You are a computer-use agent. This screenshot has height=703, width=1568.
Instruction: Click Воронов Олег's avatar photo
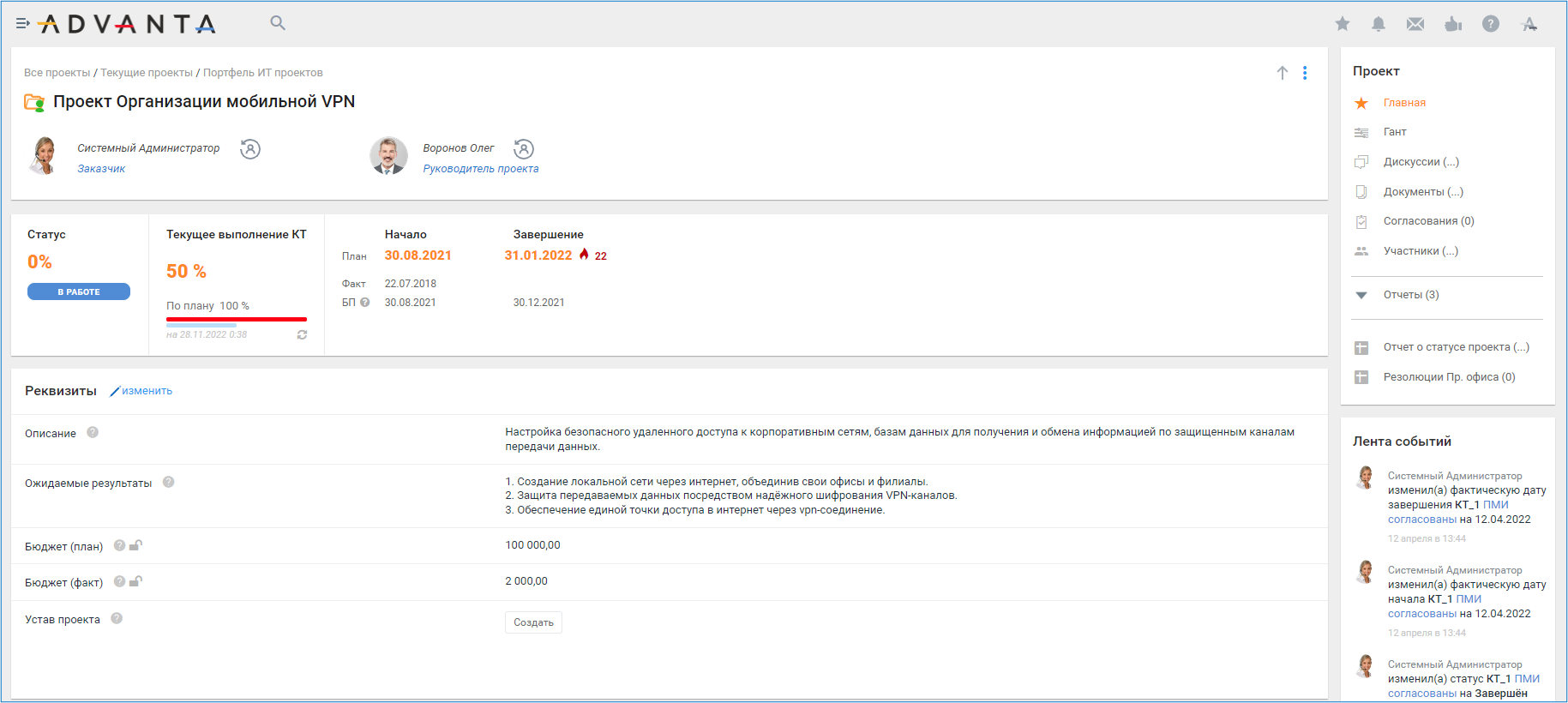pyautogui.click(x=388, y=156)
